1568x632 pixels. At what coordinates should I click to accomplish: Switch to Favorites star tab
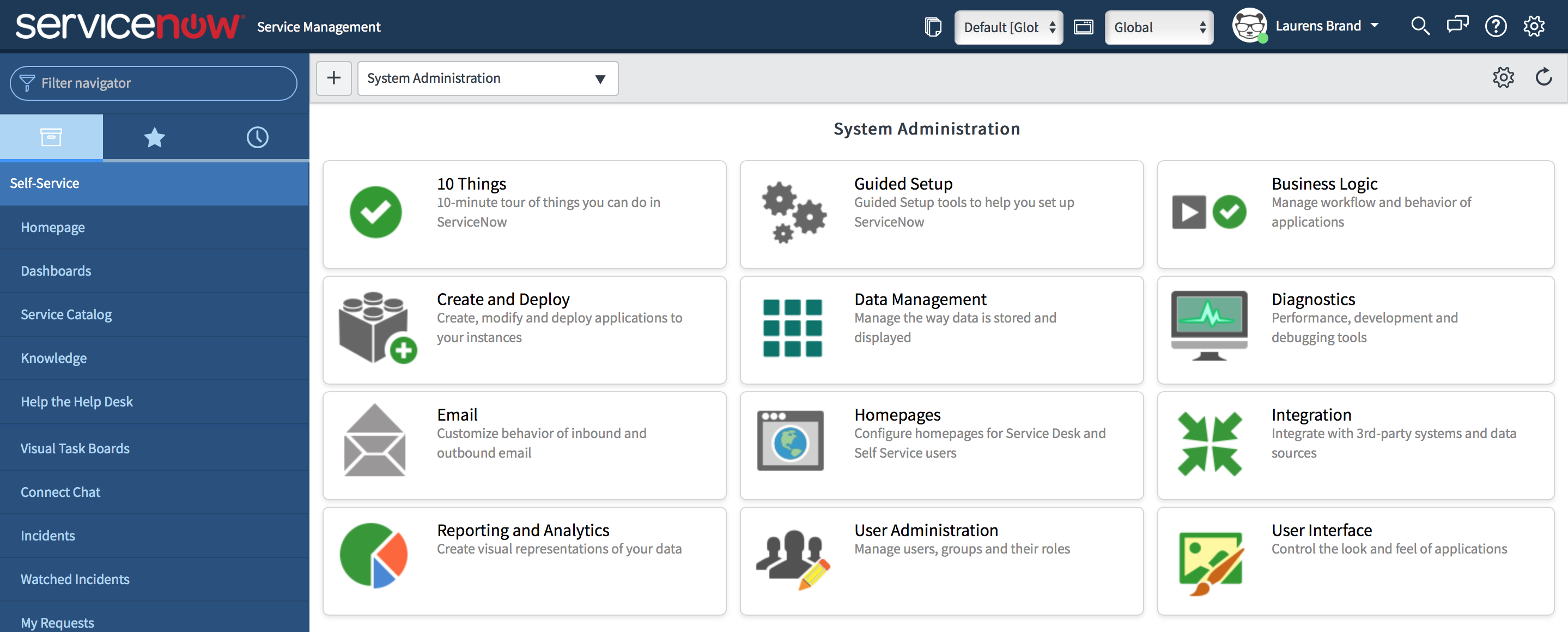(x=154, y=137)
